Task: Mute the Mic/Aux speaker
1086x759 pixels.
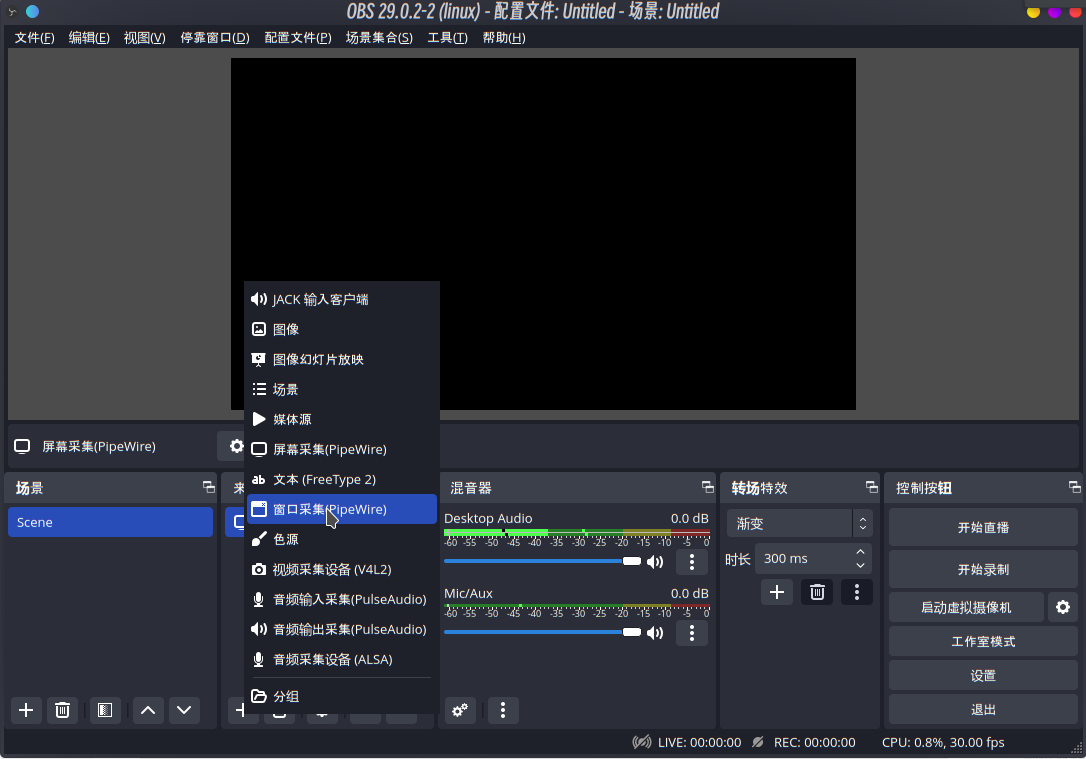Action: tap(655, 633)
